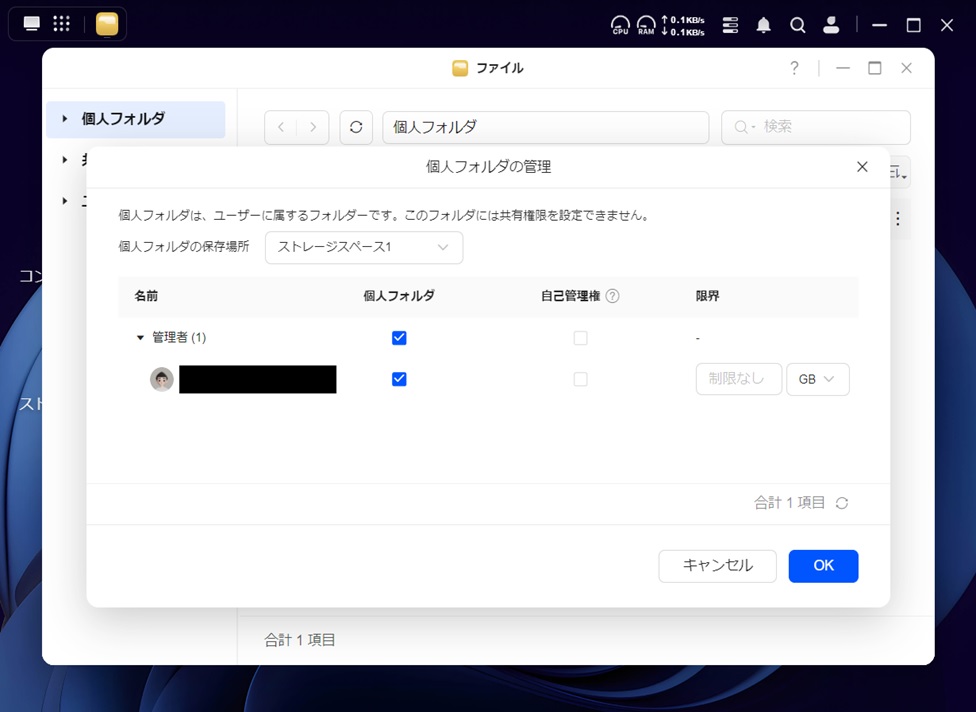Open the app grid launcher
Image resolution: width=976 pixels, height=712 pixels.
tap(62, 24)
